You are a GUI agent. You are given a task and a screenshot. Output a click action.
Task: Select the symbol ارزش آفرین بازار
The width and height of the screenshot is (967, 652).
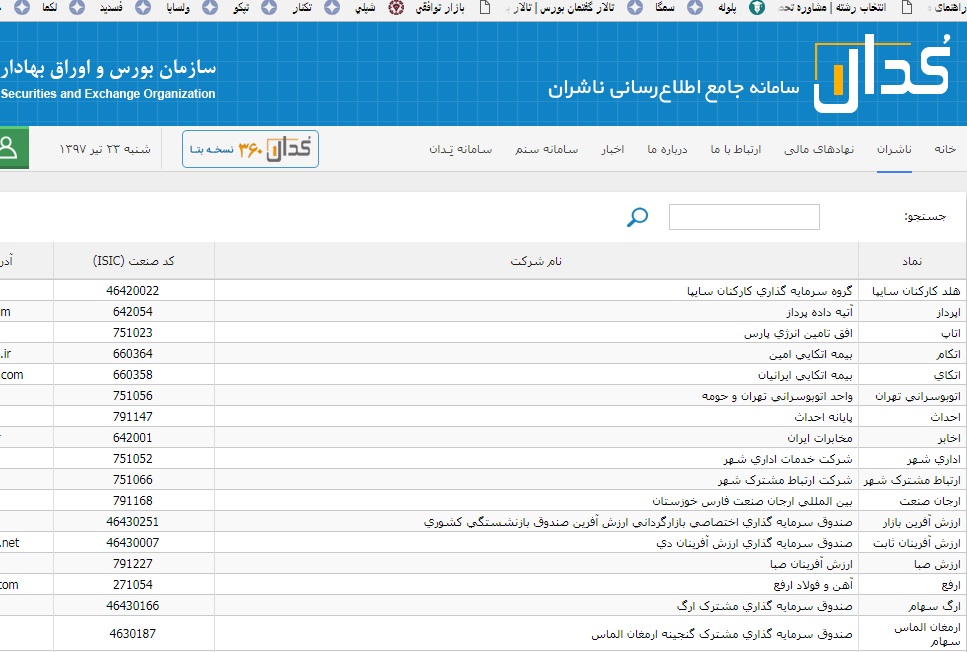click(x=921, y=522)
